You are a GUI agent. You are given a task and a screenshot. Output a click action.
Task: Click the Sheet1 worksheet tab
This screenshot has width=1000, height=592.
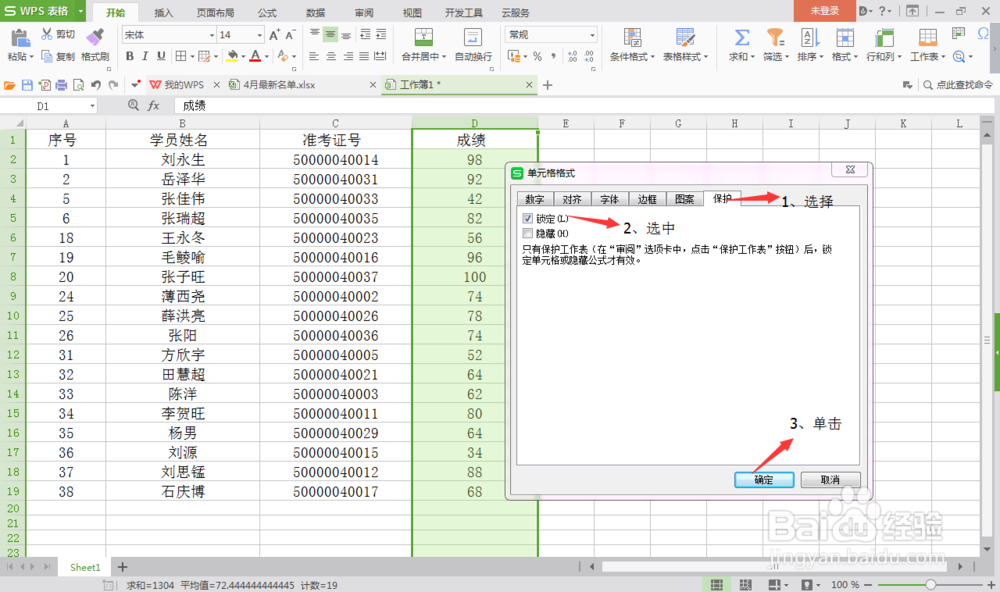point(85,567)
